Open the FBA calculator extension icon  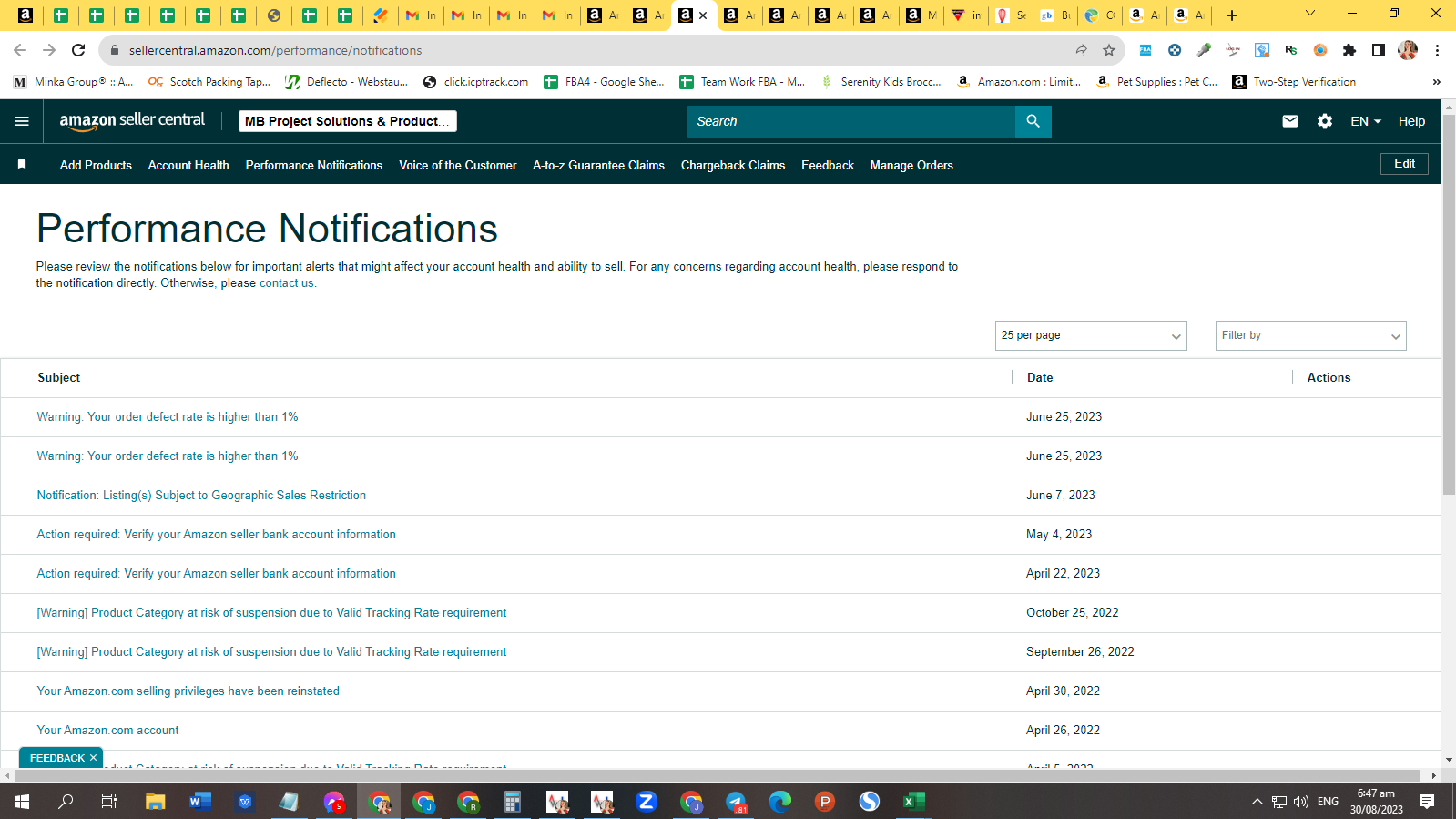tap(1145, 50)
